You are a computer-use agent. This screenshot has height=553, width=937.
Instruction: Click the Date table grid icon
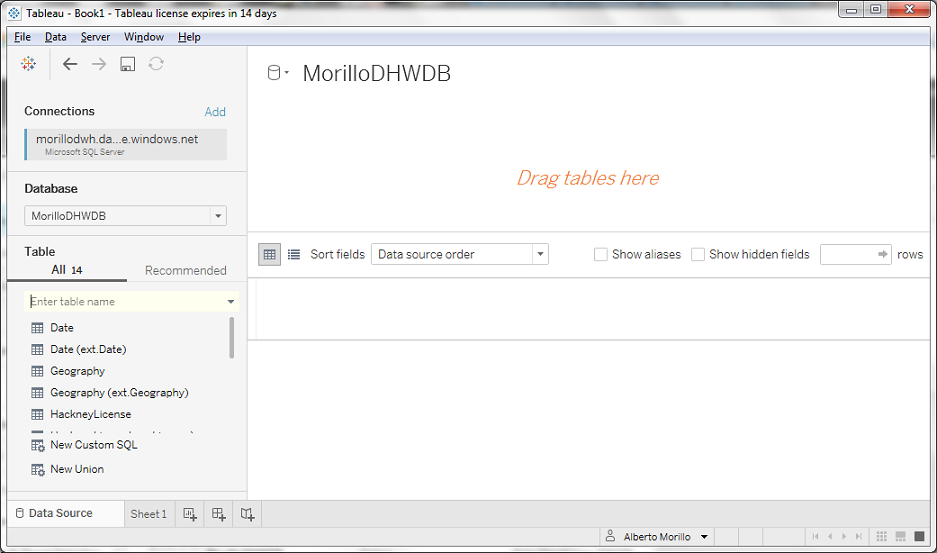coord(37,328)
